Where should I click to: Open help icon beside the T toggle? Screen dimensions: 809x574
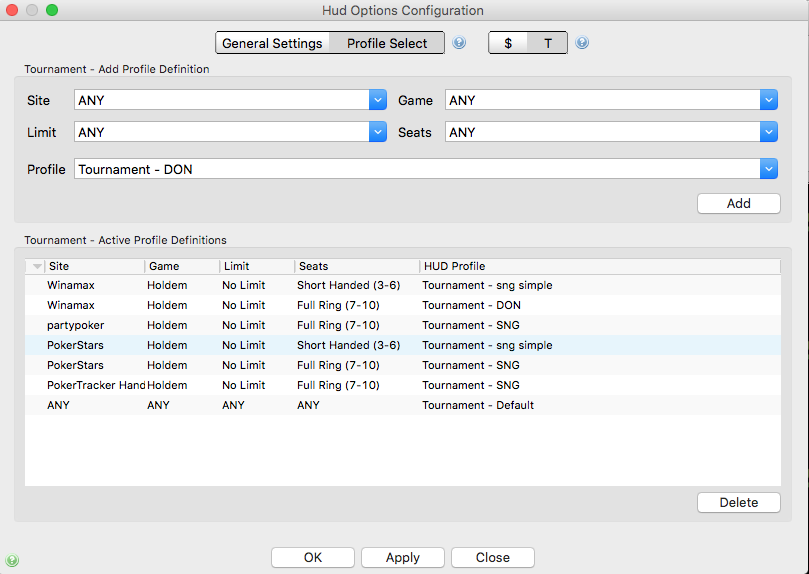(x=582, y=42)
